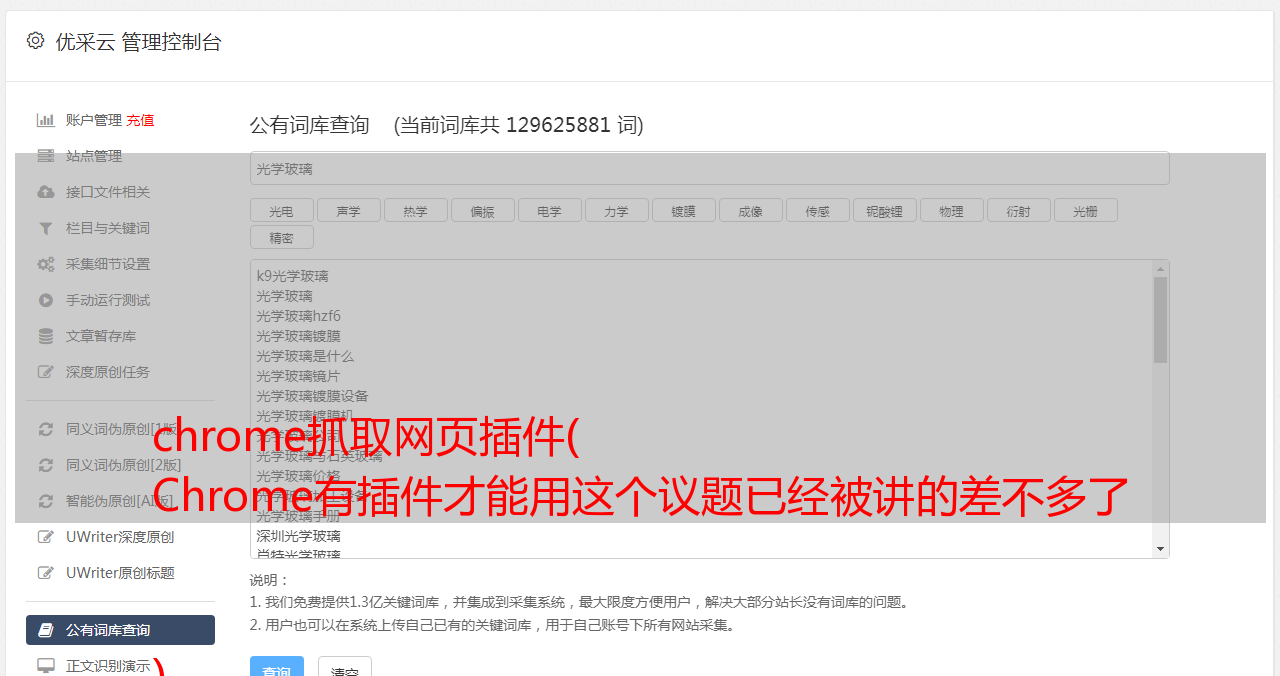
Task: Click the keyword search field containing 光学玻璃
Action: click(709, 168)
